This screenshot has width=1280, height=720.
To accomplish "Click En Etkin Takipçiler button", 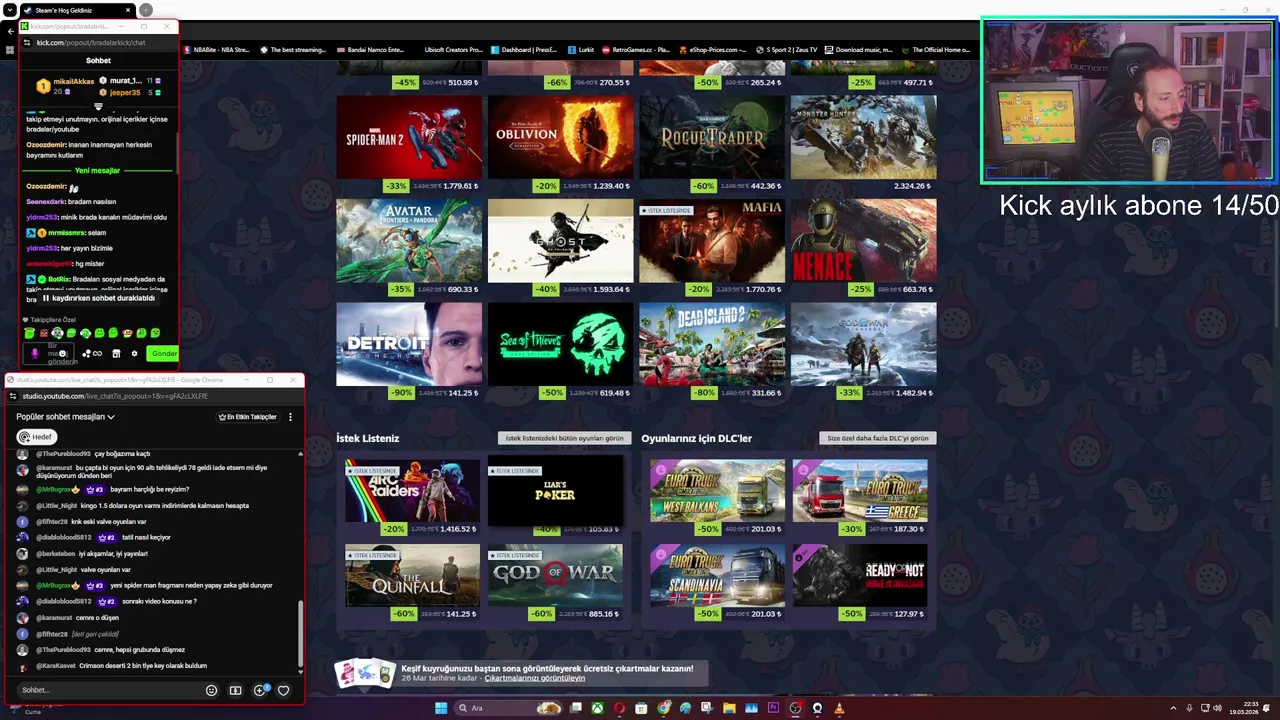I will point(247,417).
